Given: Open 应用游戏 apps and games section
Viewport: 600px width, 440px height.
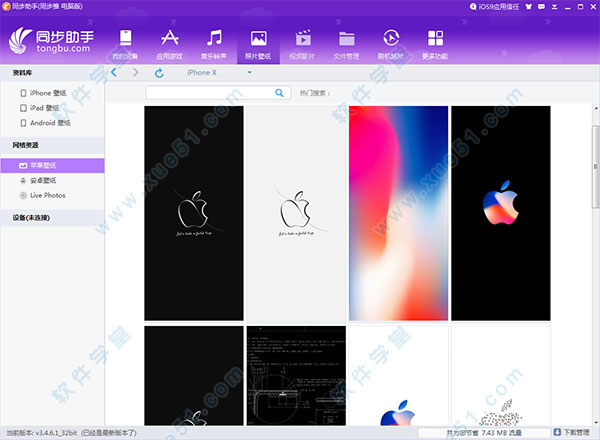Looking at the screenshot, I should point(170,42).
